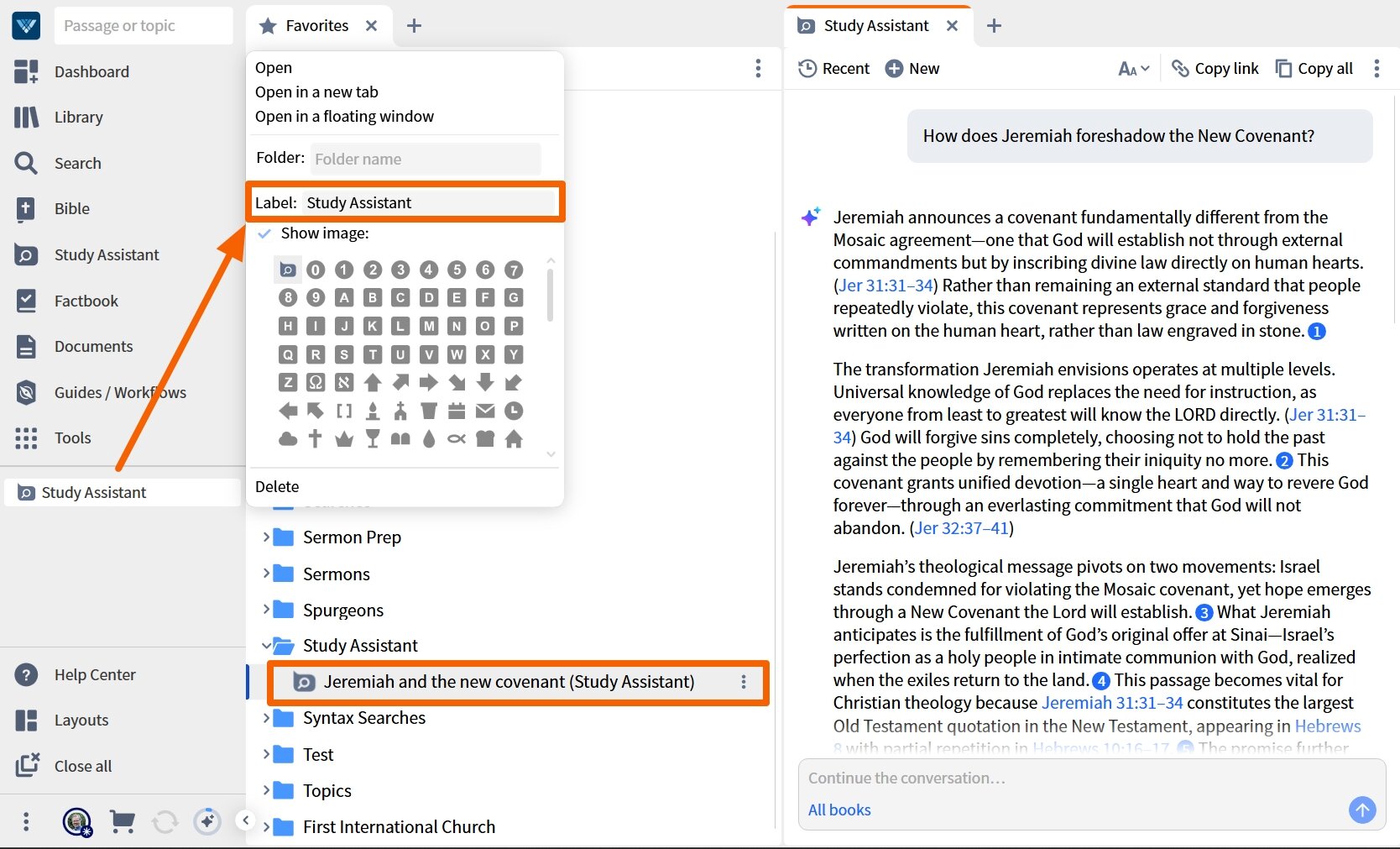Viewport: 1400px width, 849px height.
Task: Add a new tab beside Study Assistant
Action: pyautogui.click(x=994, y=25)
